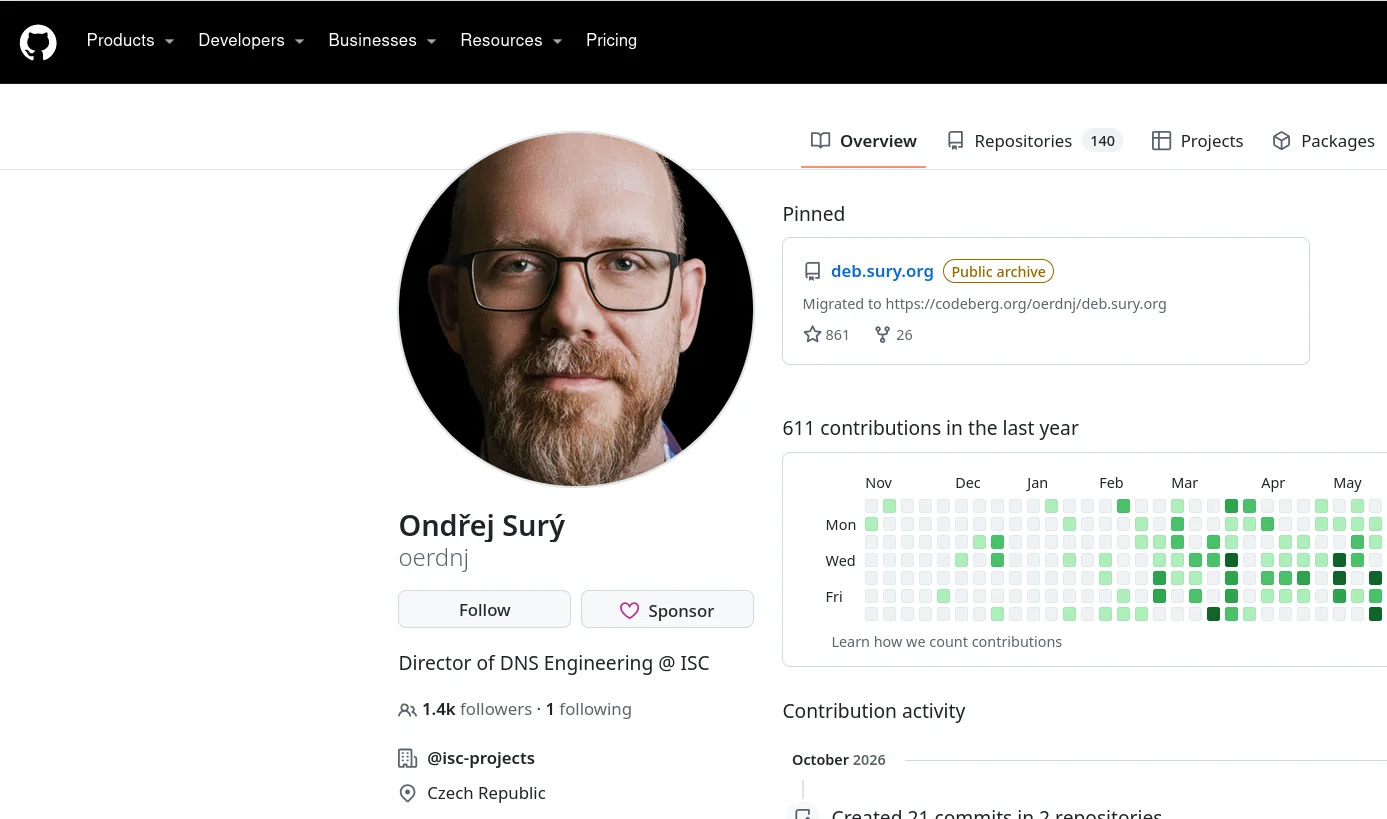Click the Jan month label
Viewport: 1387px width, 819px height.
coord(1037,482)
